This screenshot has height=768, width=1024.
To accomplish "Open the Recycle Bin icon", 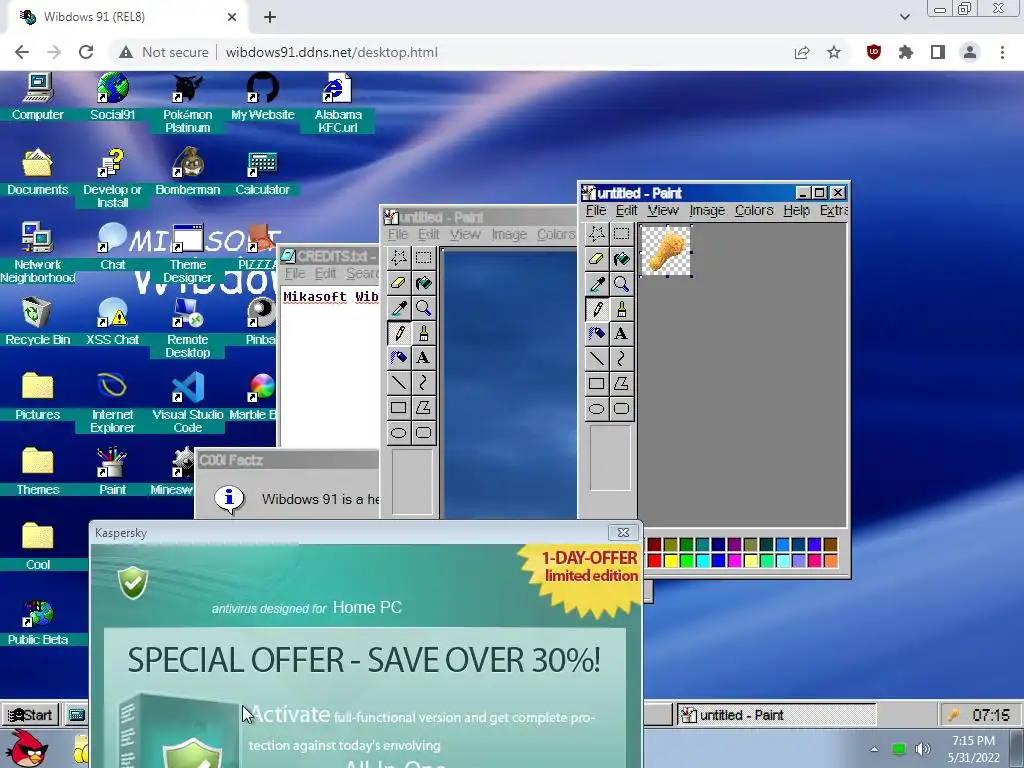I will 37,322.
